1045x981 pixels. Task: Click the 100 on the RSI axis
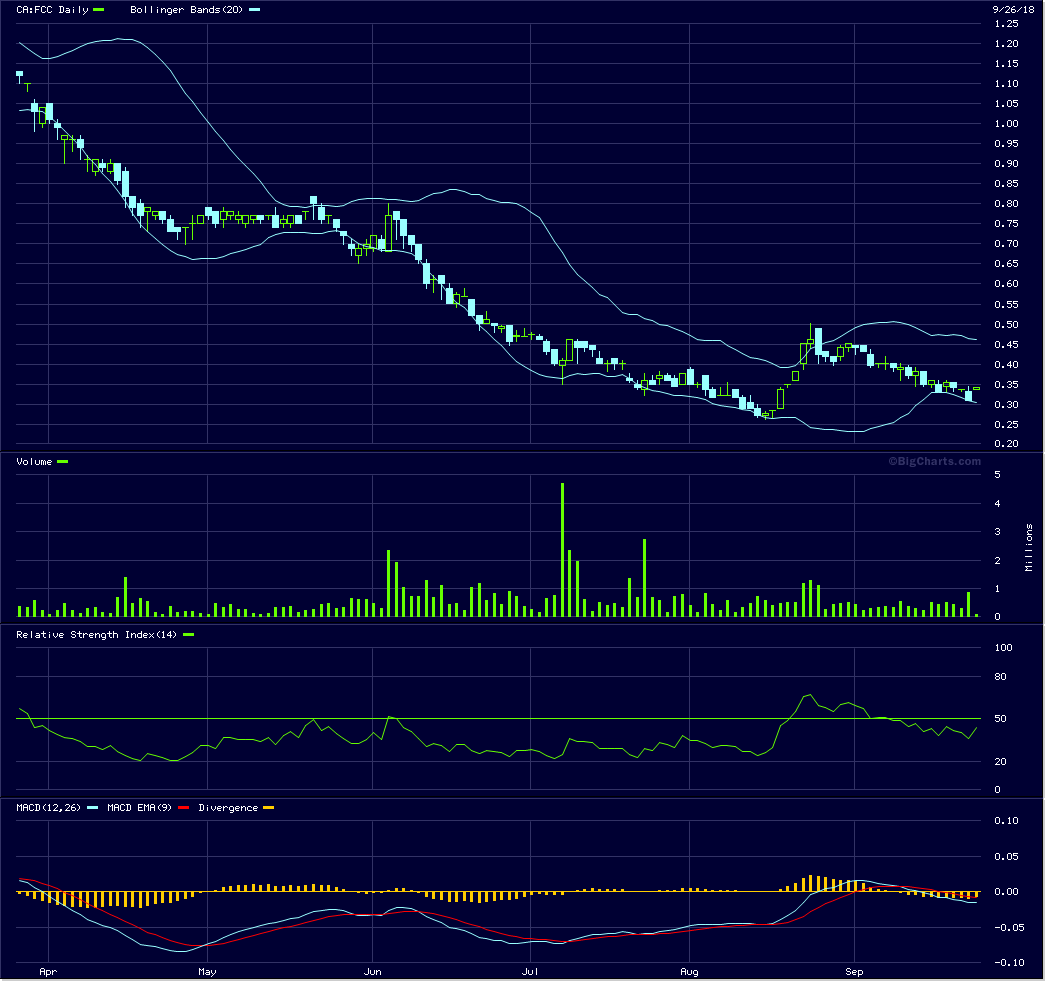(x=1003, y=648)
